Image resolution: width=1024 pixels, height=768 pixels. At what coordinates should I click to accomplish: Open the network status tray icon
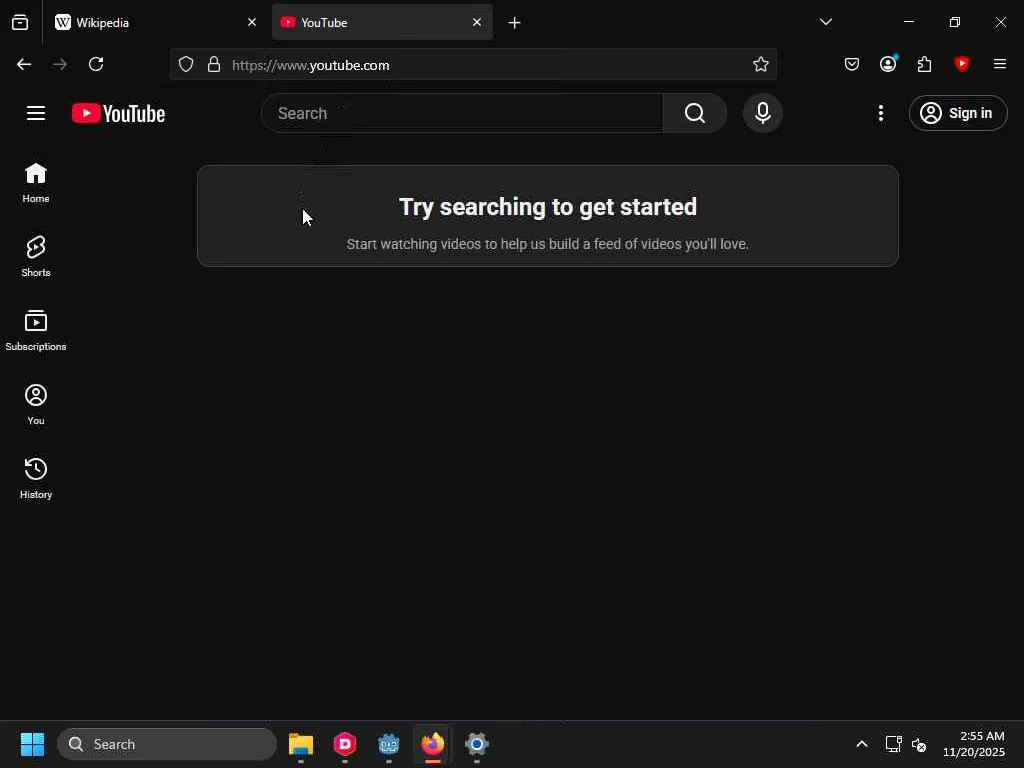click(x=893, y=744)
